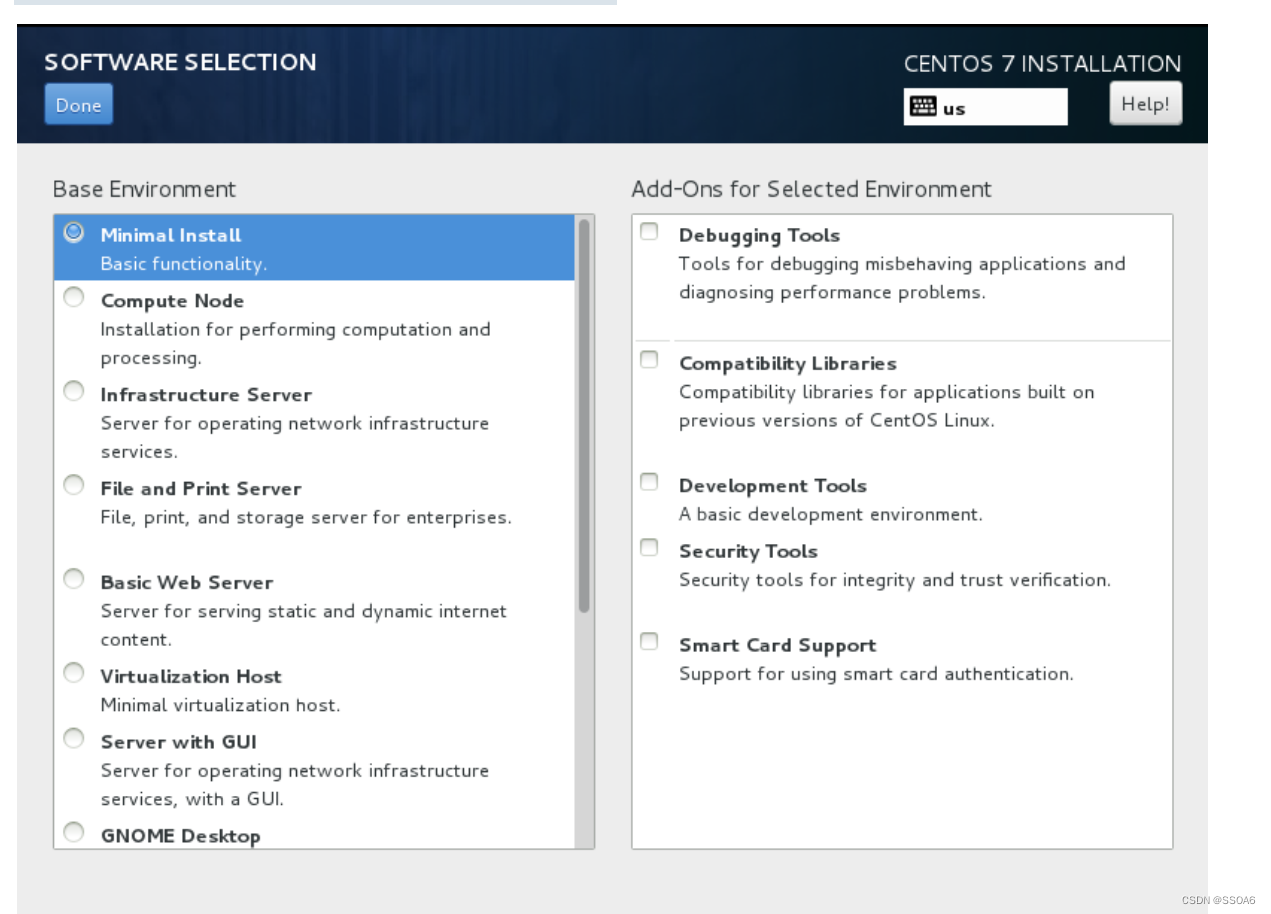Select Infrastructure Server radio option
This screenshot has height=914, width=1271.
[74, 392]
